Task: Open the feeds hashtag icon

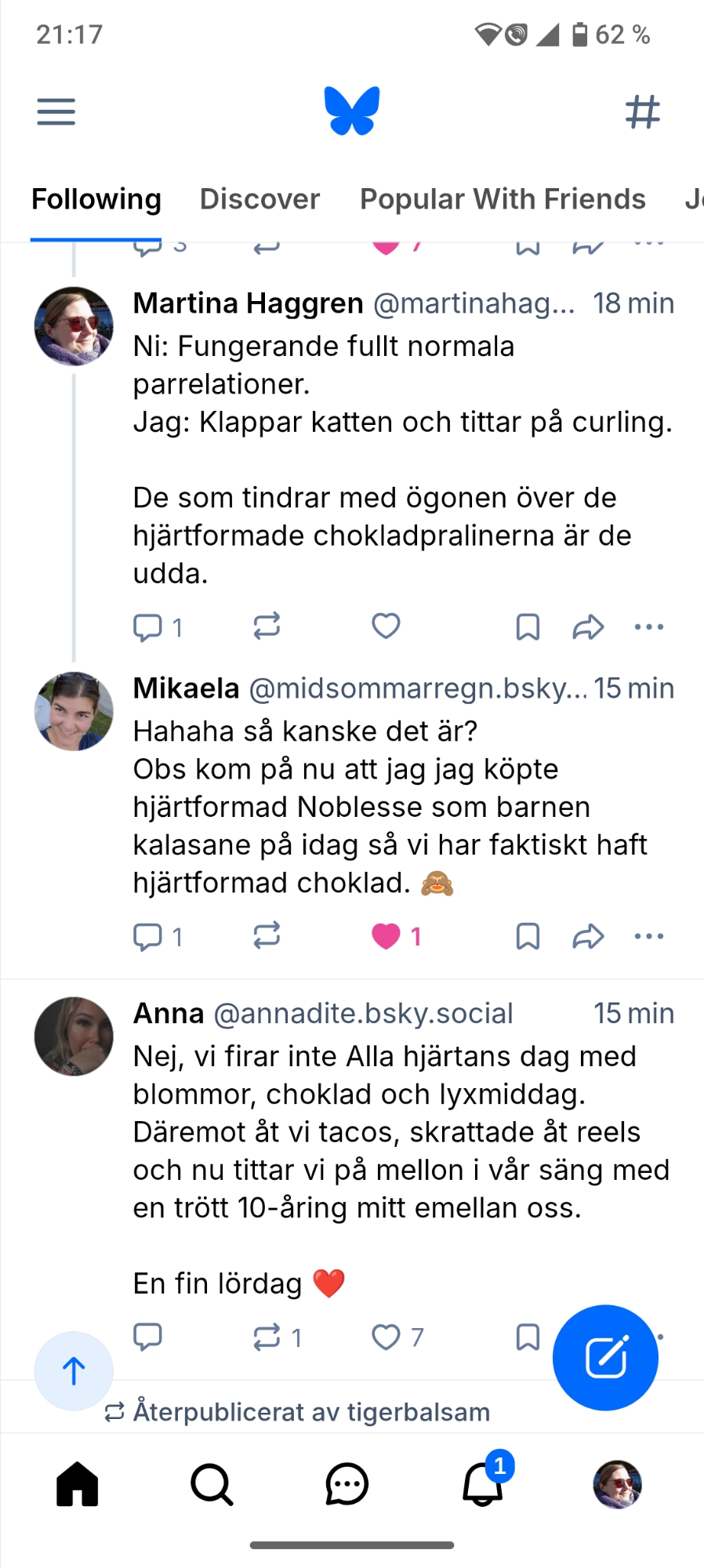Action: (643, 112)
